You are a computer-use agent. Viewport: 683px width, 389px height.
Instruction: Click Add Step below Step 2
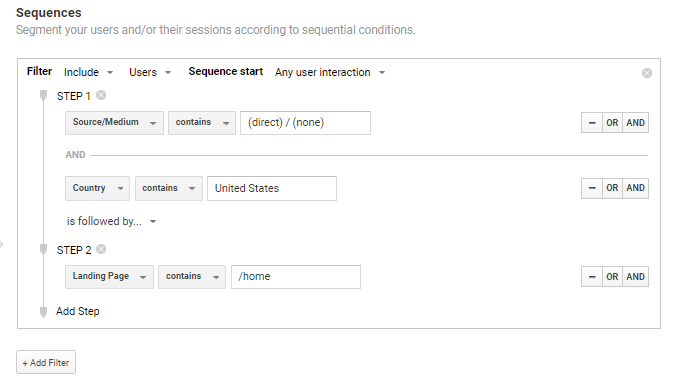pyautogui.click(x=78, y=311)
